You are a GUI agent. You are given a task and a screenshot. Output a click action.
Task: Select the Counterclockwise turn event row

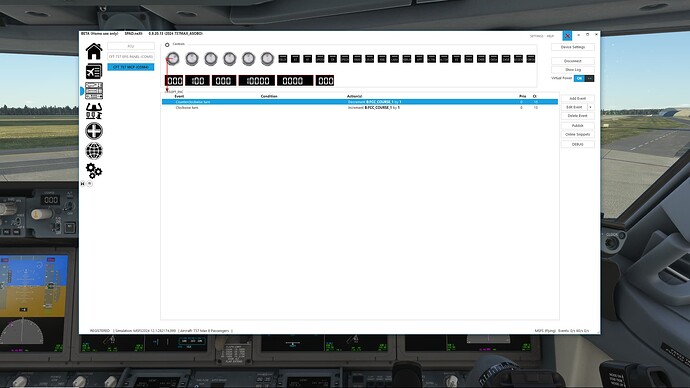click(x=360, y=102)
